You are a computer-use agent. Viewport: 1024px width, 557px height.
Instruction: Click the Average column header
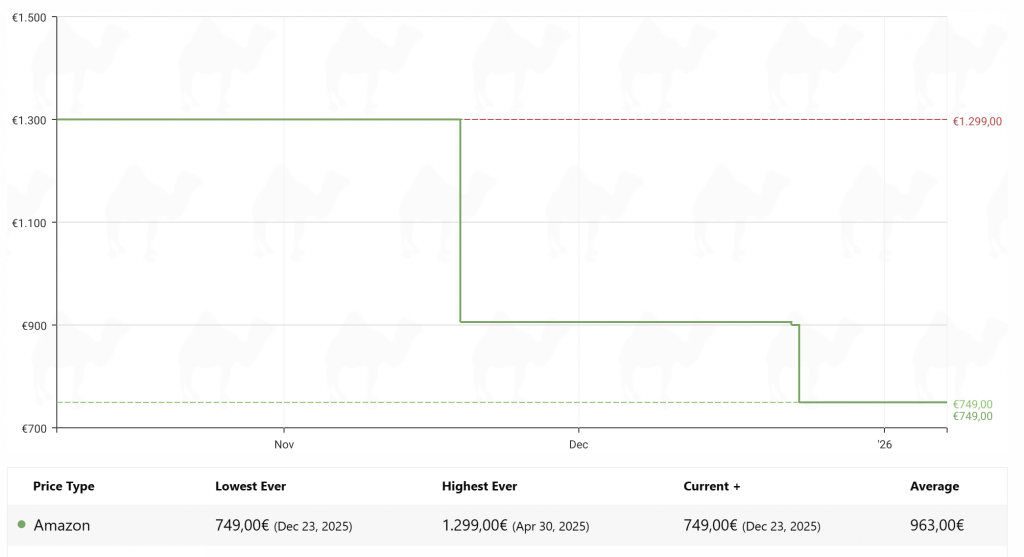click(x=934, y=487)
